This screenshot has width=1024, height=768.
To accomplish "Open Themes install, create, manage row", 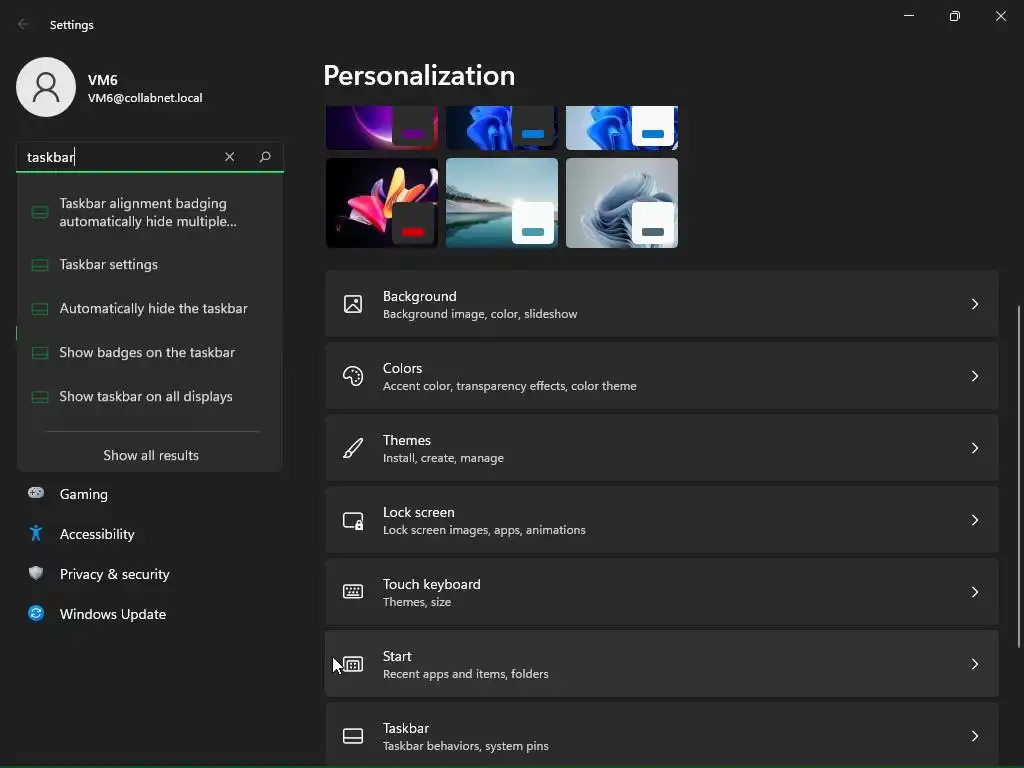I will [x=662, y=448].
